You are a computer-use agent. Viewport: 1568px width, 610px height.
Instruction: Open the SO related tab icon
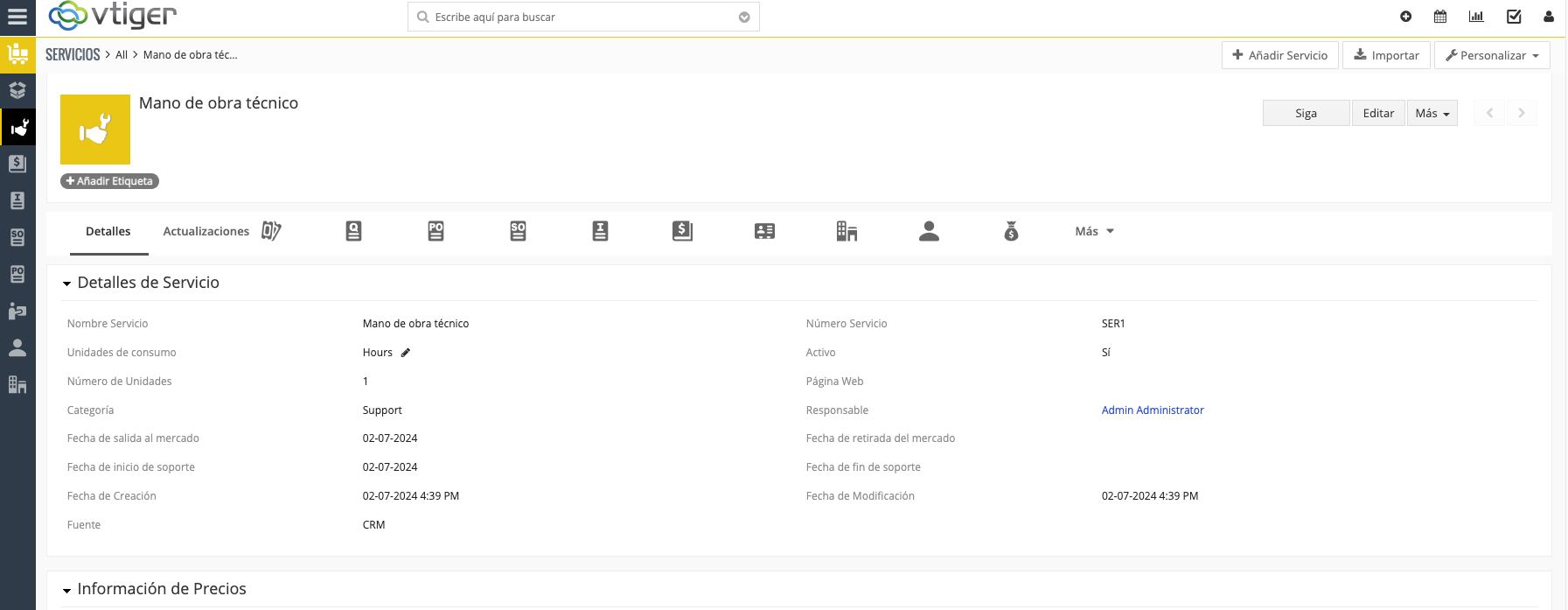(x=518, y=231)
